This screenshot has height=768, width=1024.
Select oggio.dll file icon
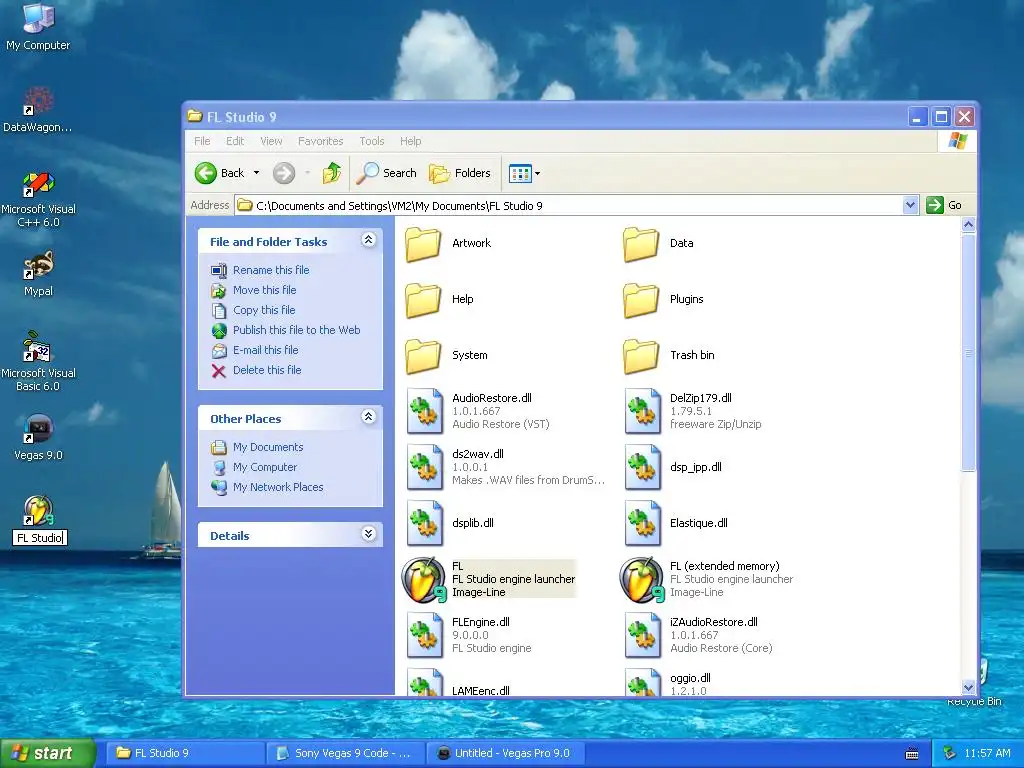click(643, 682)
